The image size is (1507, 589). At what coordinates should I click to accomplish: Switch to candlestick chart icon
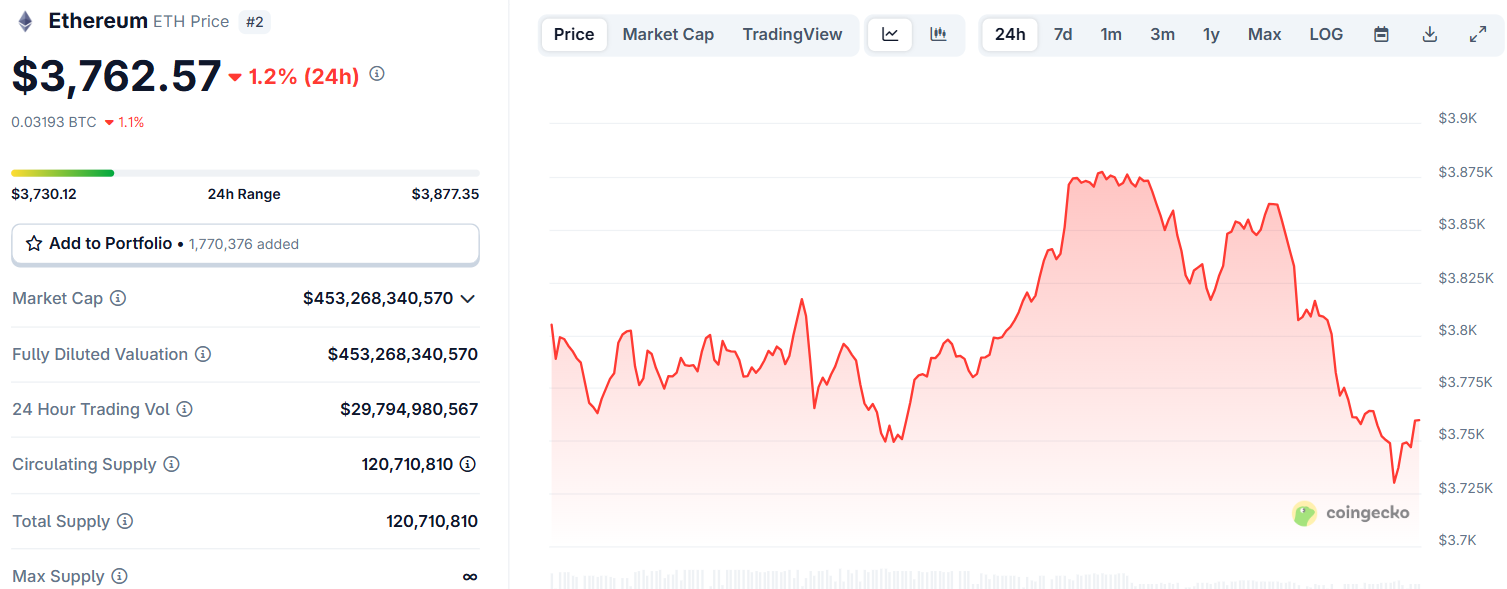(938, 34)
